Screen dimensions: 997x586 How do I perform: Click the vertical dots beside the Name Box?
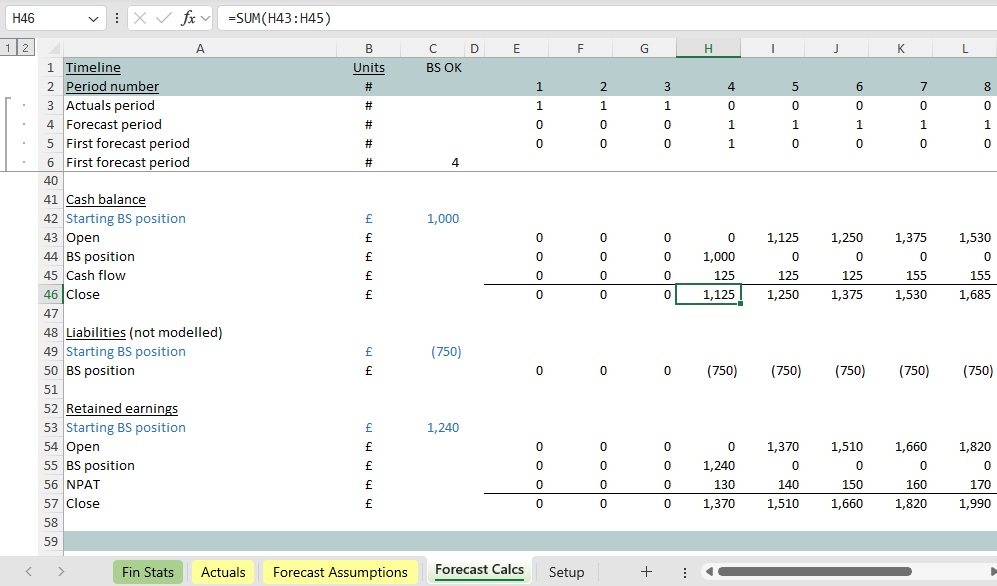117,18
